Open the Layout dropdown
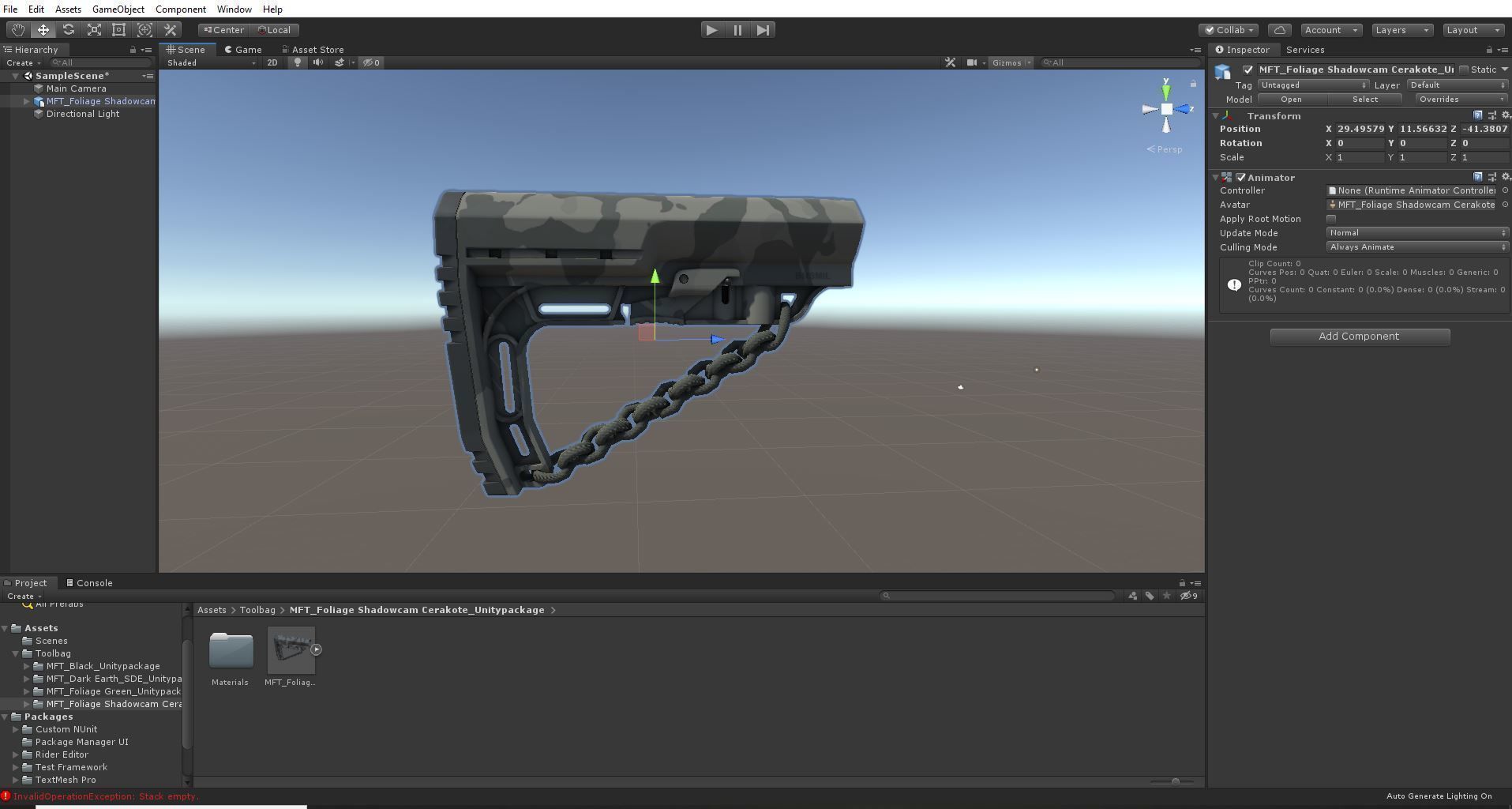 pos(1473,30)
